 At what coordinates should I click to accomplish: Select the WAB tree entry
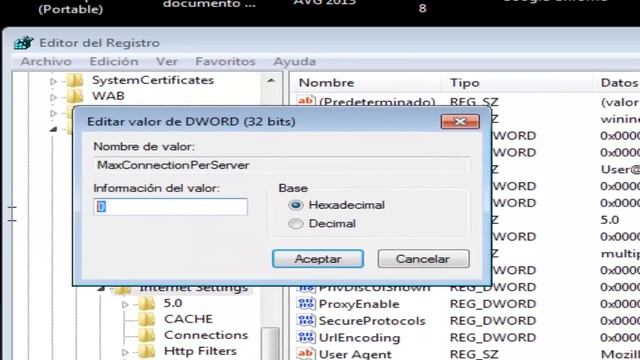[108, 96]
